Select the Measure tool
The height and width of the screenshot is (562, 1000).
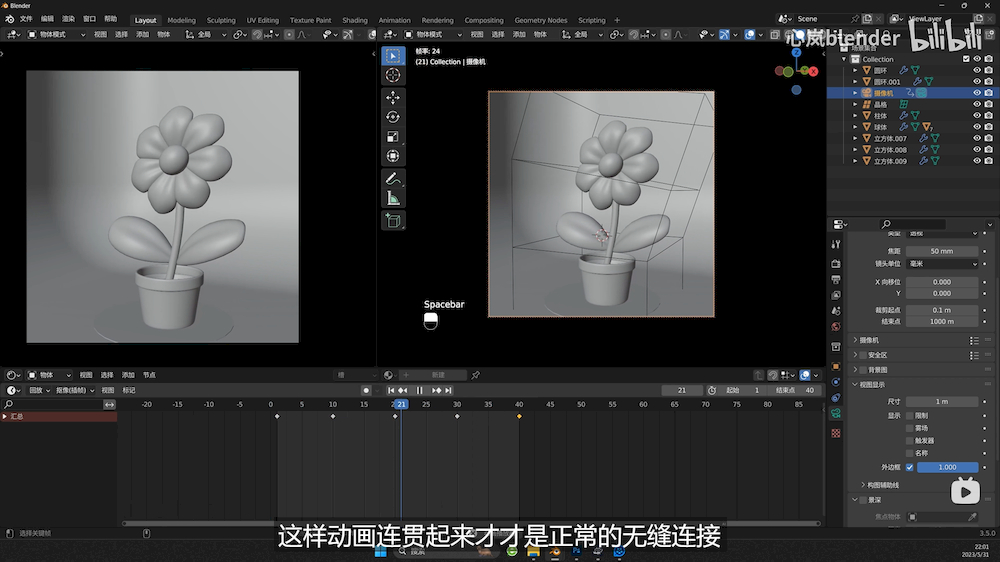pos(393,198)
